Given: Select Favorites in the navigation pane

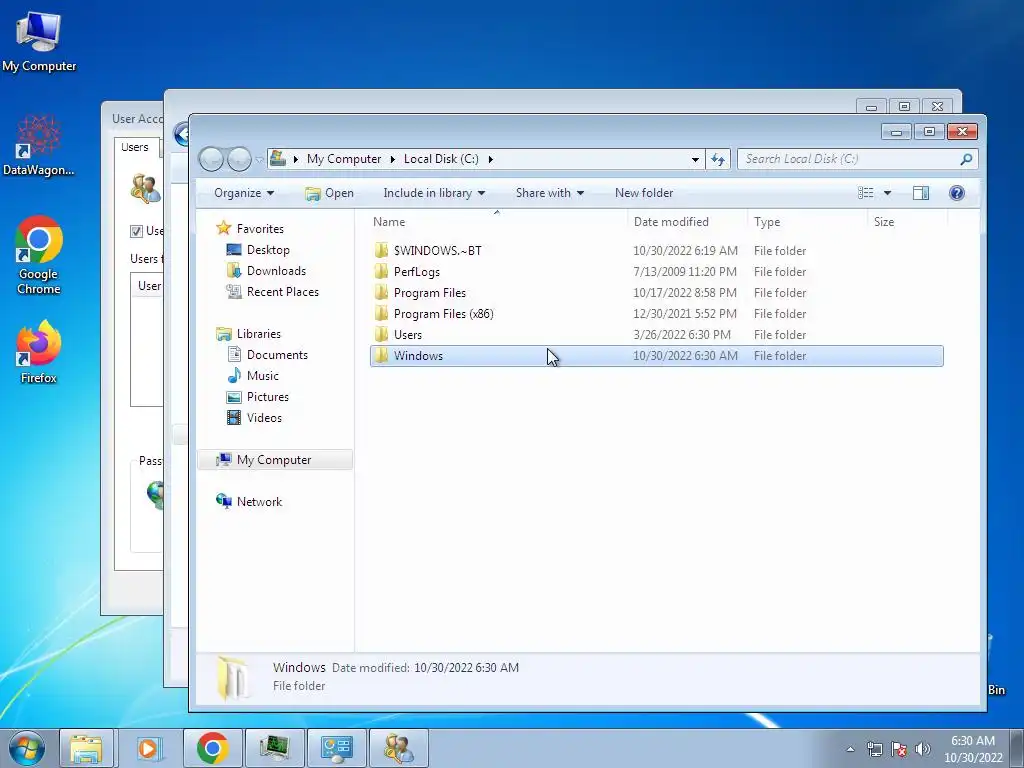Looking at the screenshot, I should 260,229.
